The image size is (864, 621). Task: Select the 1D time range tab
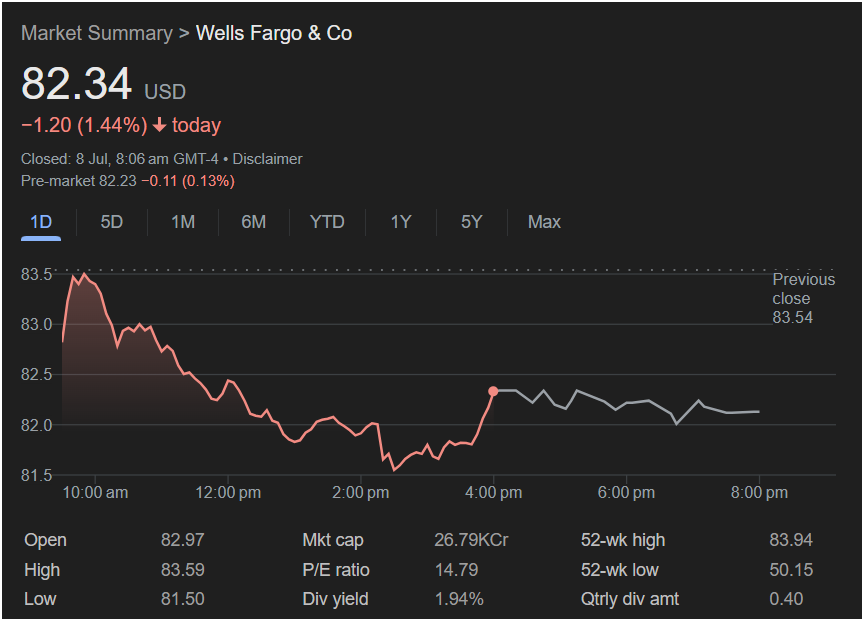(x=41, y=222)
